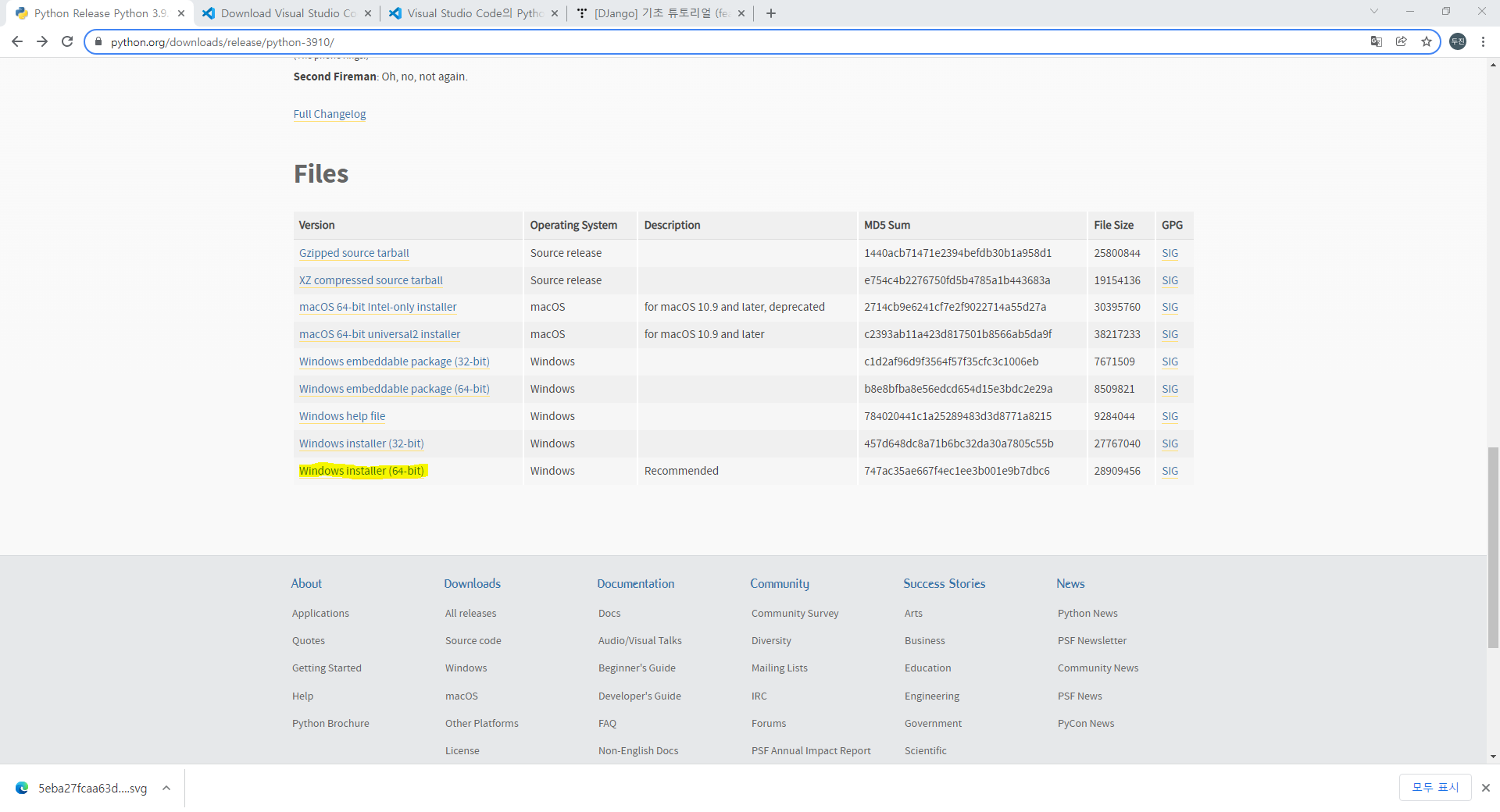Click the share page icon

1402,41
